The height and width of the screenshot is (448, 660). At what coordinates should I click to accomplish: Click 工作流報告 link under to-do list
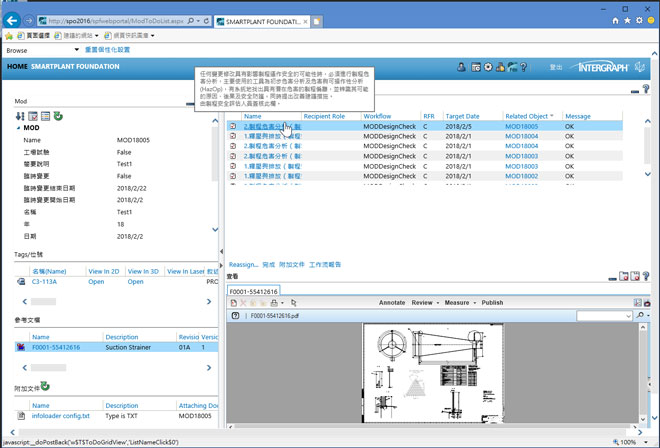pos(325,264)
